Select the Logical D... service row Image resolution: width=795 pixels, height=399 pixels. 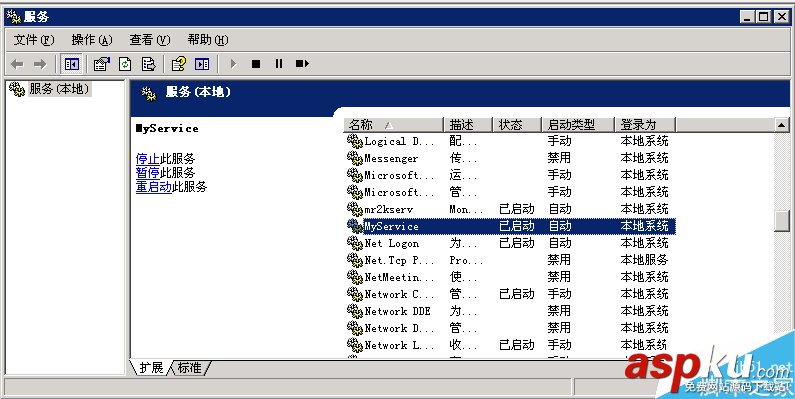(x=510, y=140)
